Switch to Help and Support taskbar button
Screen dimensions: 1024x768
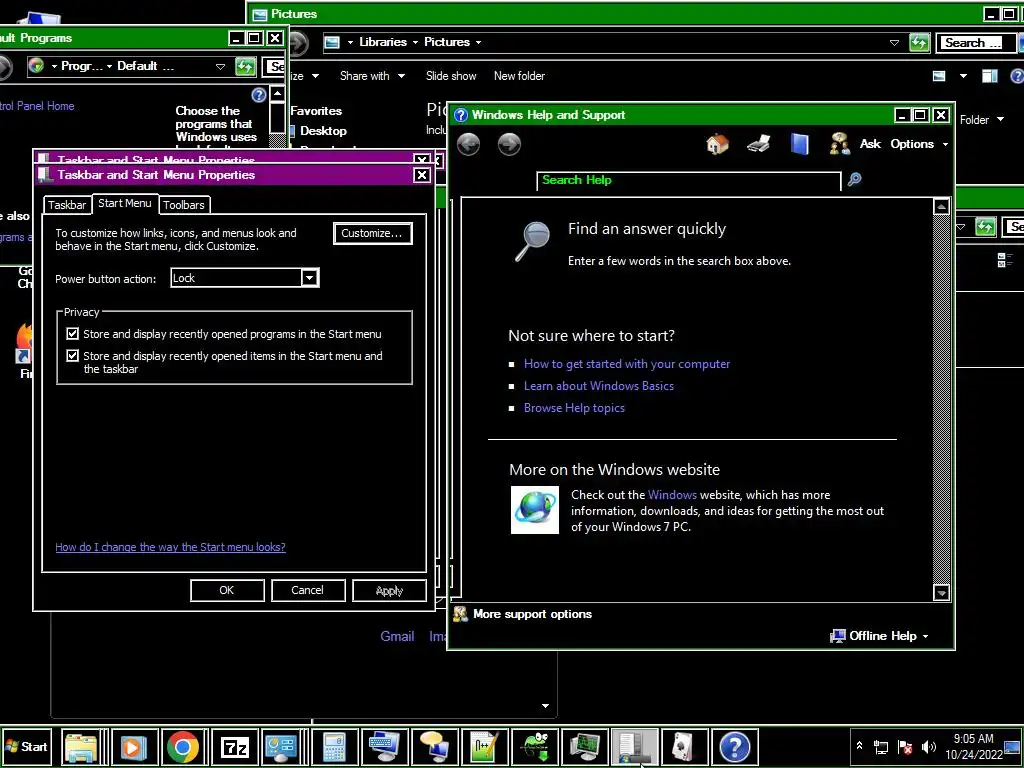tap(734, 746)
